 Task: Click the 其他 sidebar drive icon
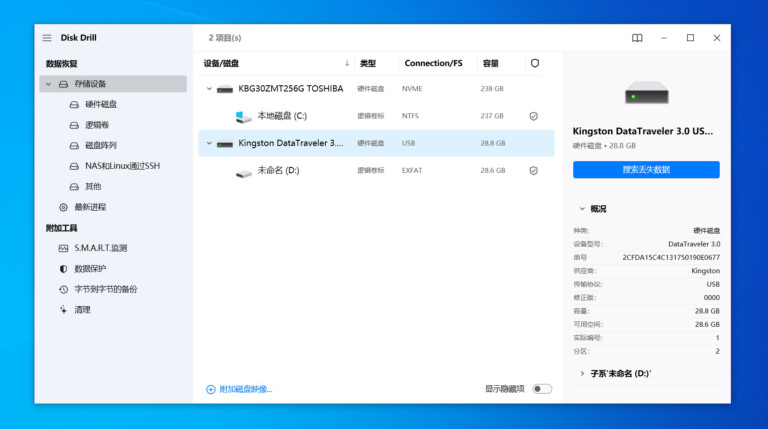(74, 187)
